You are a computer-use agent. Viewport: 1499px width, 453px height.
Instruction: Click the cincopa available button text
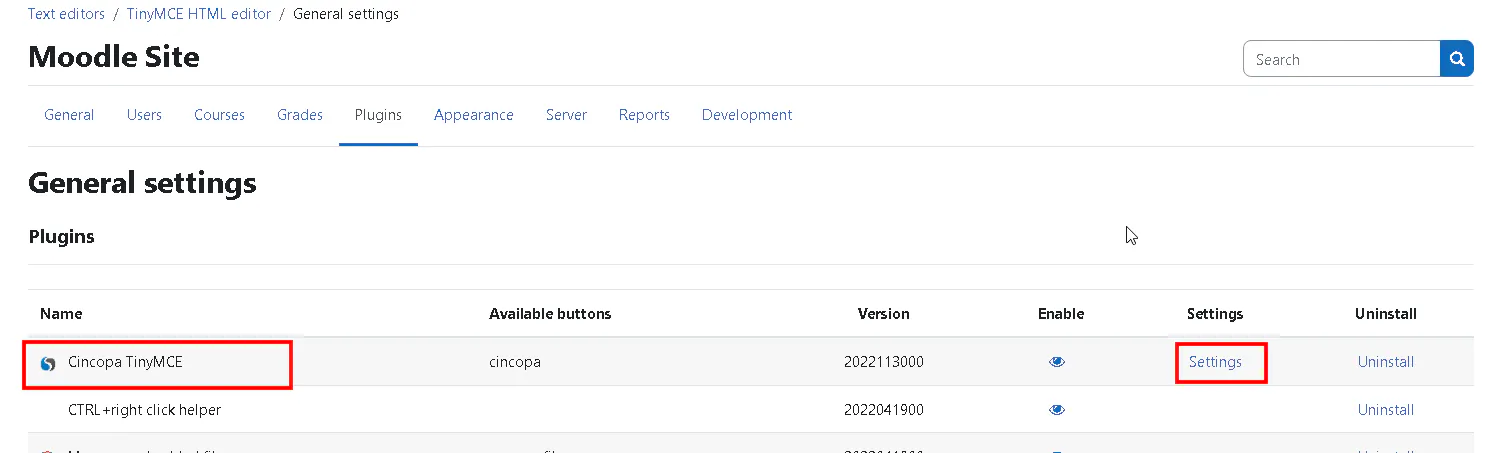[515, 362]
